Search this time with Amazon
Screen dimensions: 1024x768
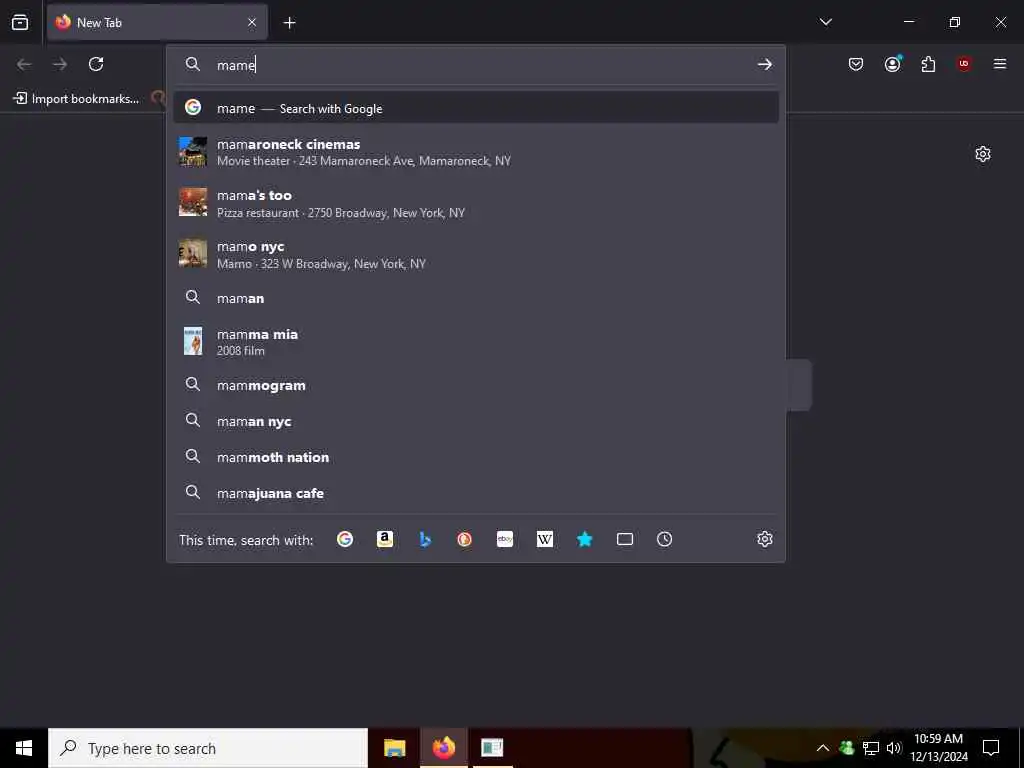pyautogui.click(x=385, y=539)
